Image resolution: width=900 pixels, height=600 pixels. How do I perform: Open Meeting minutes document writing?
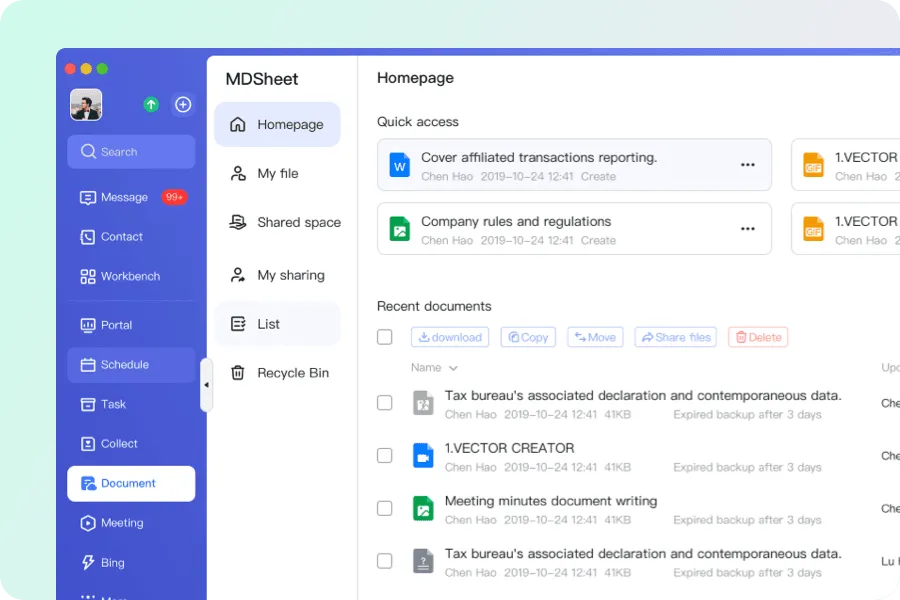pos(551,501)
